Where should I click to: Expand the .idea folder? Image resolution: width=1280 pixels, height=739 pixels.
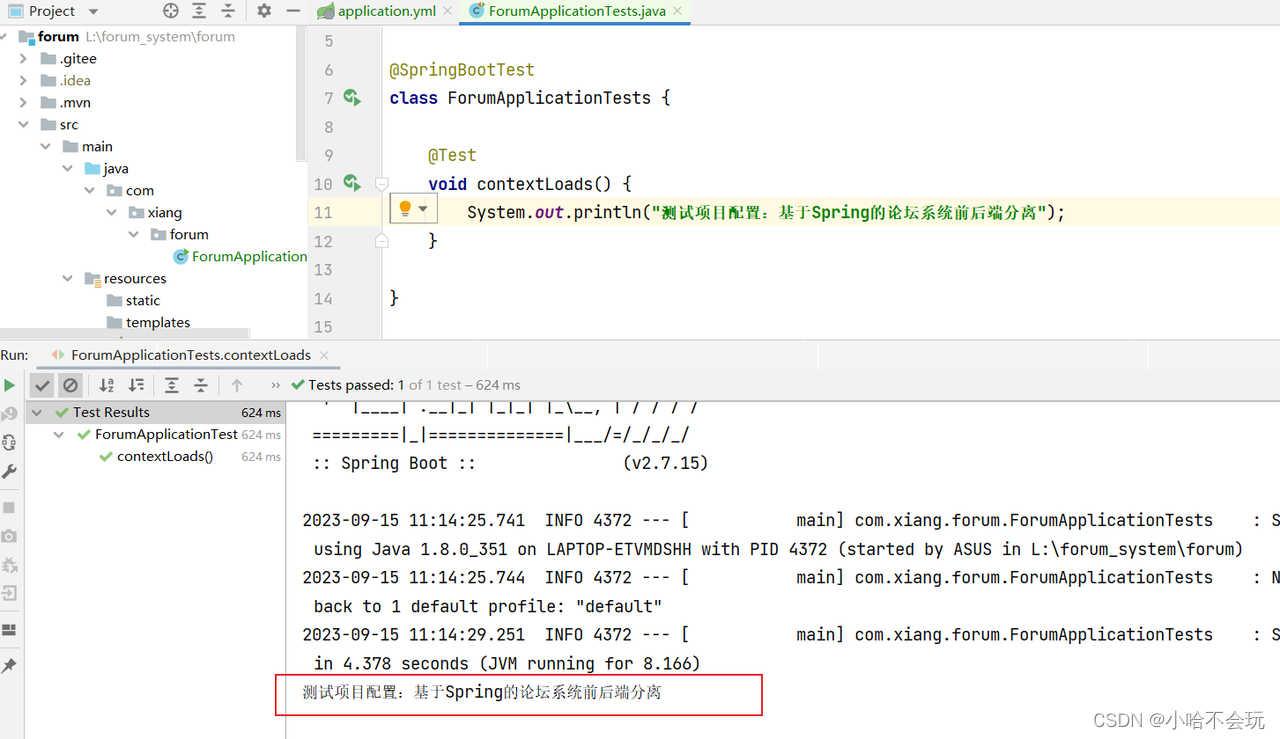tap(23, 80)
